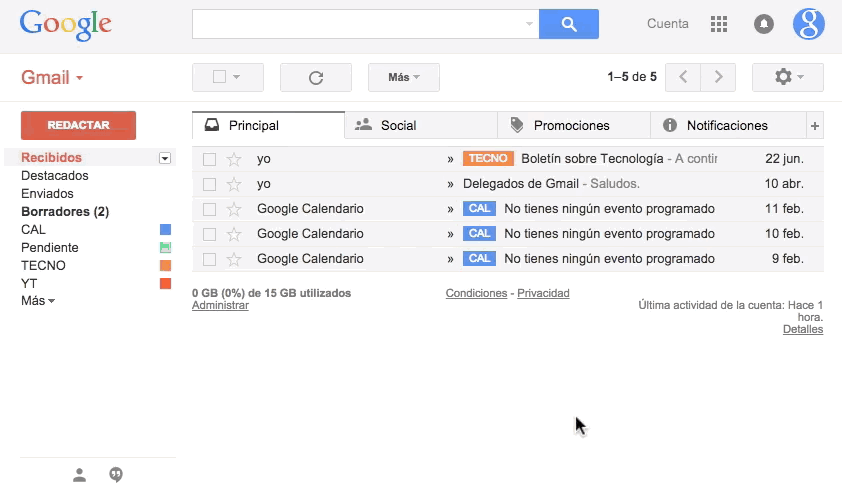Go to newer messages arrow
842x486 pixels.
click(683, 77)
